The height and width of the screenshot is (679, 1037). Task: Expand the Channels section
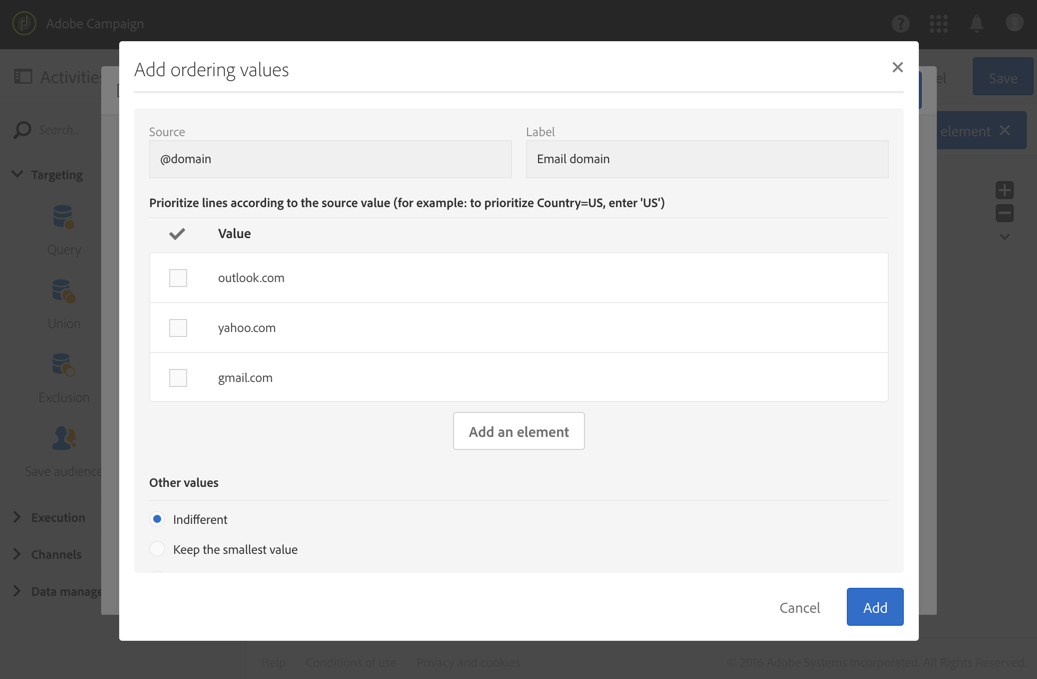[17, 554]
